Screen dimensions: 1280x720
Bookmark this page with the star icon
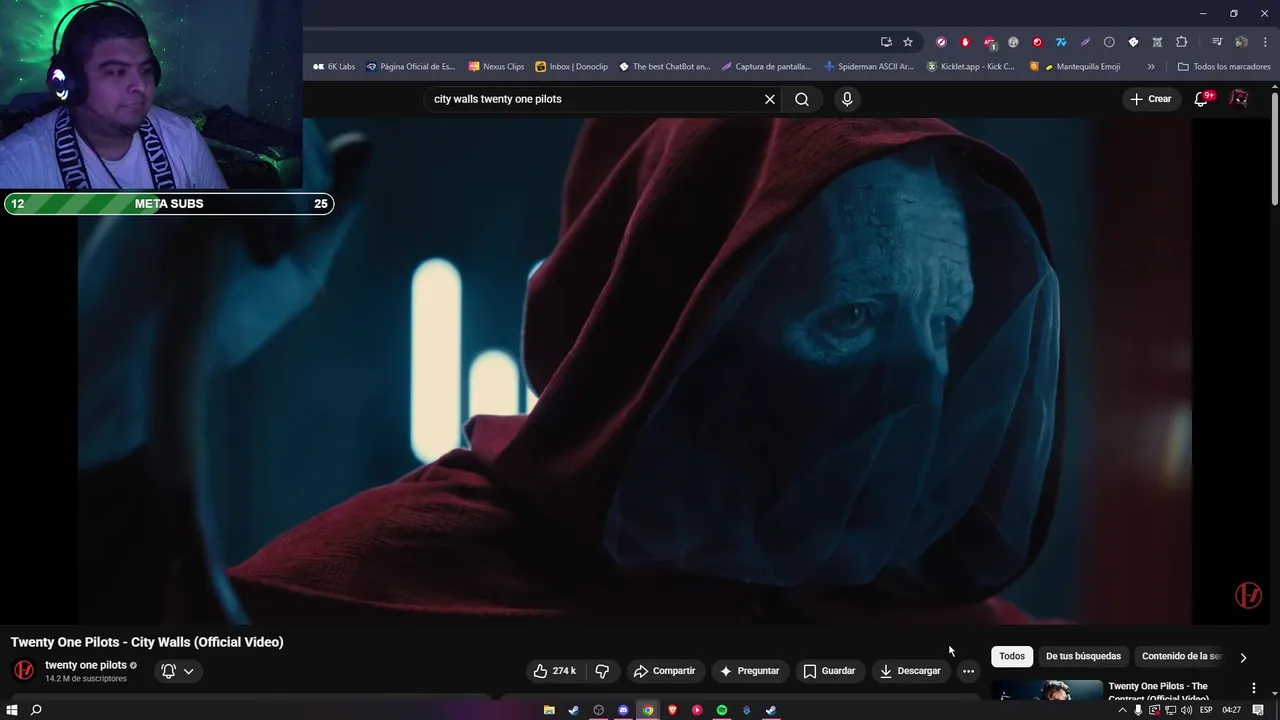click(908, 42)
